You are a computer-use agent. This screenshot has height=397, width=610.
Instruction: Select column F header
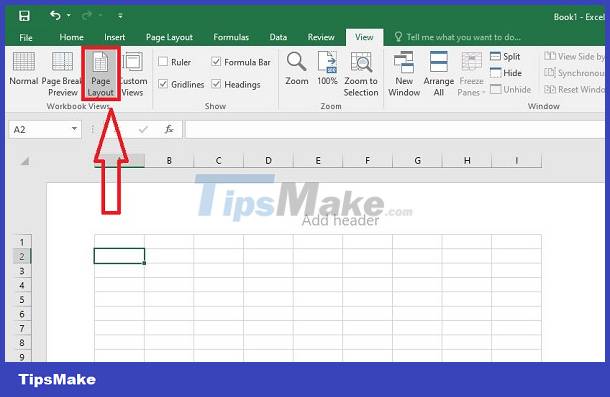coord(367,160)
